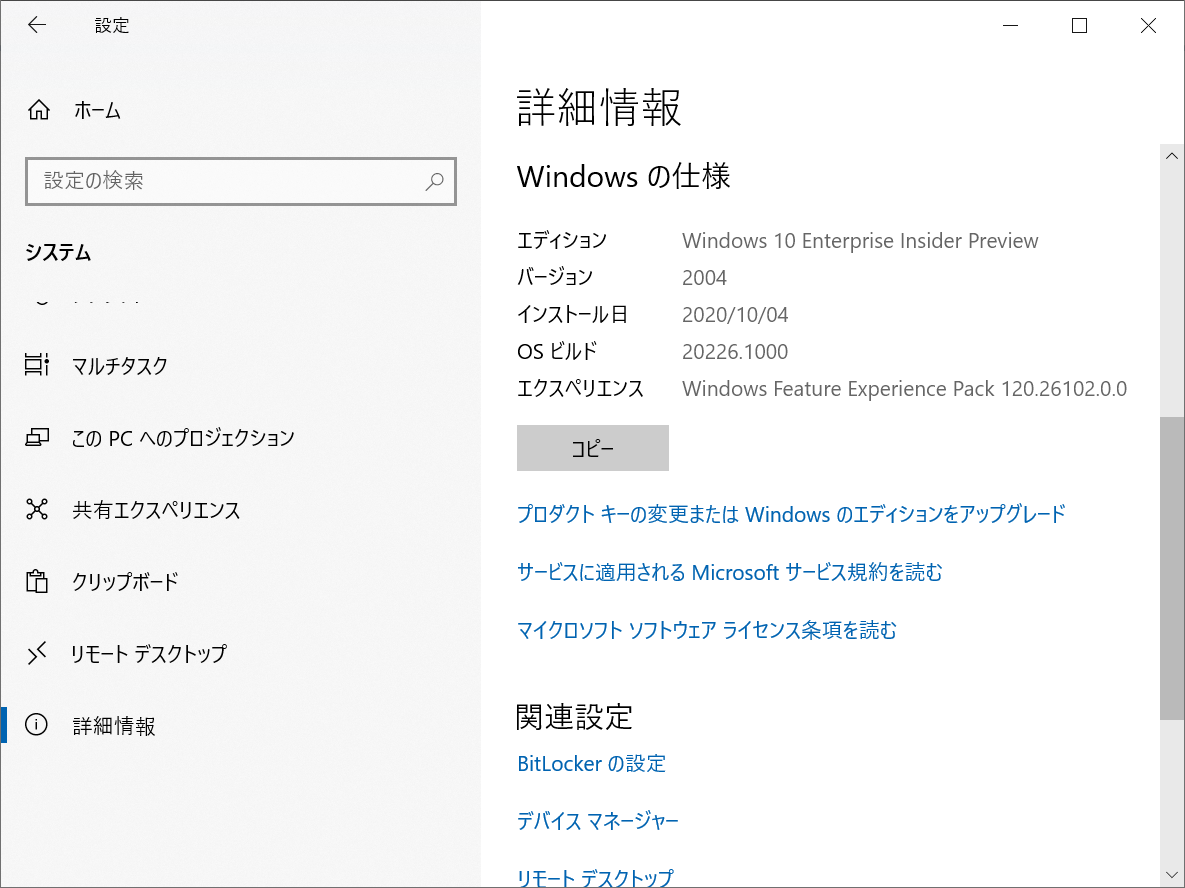This screenshot has width=1185, height=888.
Task: Click OS build value 20226.1000
Action: [x=735, y=351]
